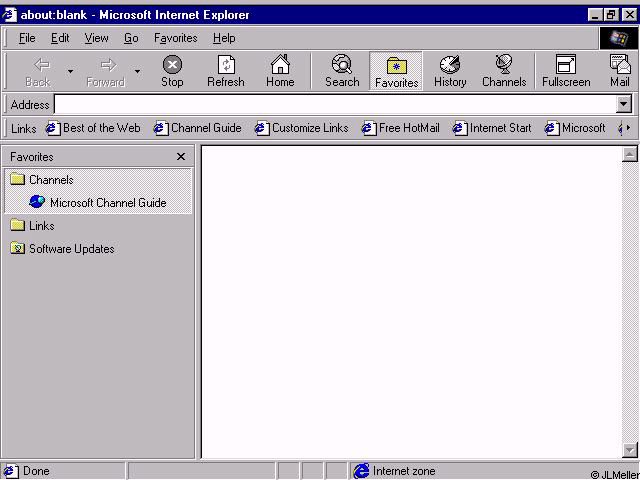Open the History pane
Image resolution: width=640 pixels, height=480 pixels.
click(450, 72)
